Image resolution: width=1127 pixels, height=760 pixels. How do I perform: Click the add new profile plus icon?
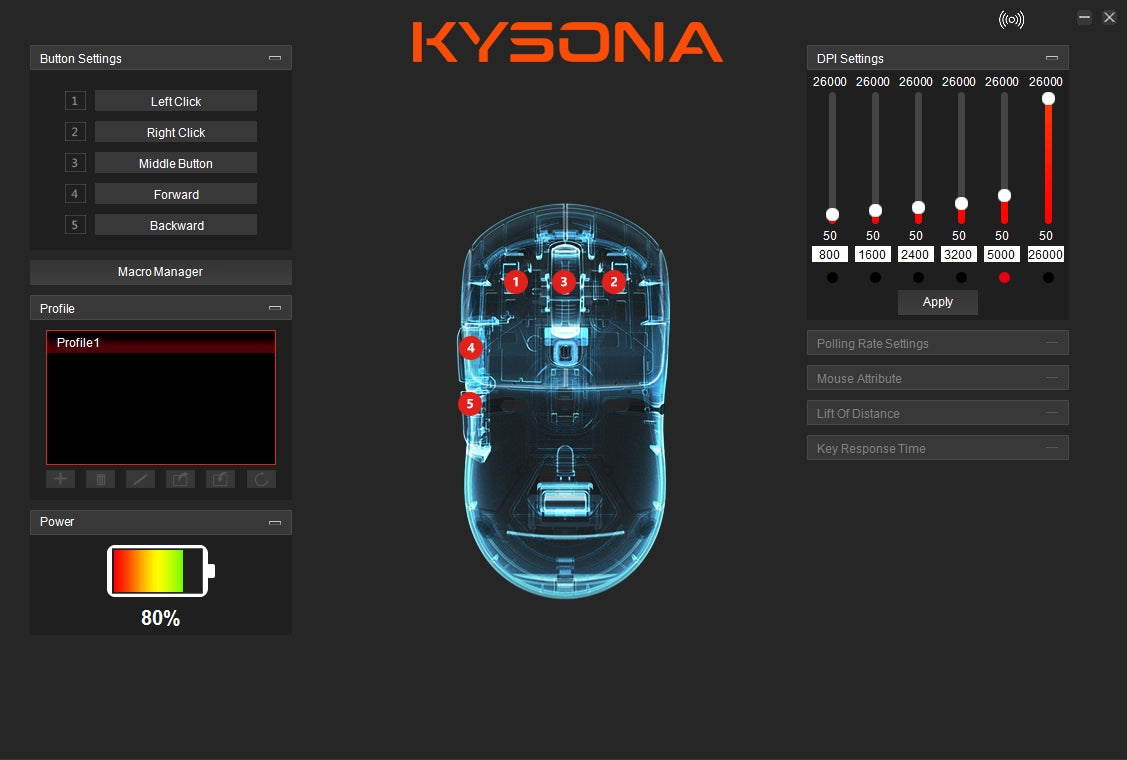[60, 479]
